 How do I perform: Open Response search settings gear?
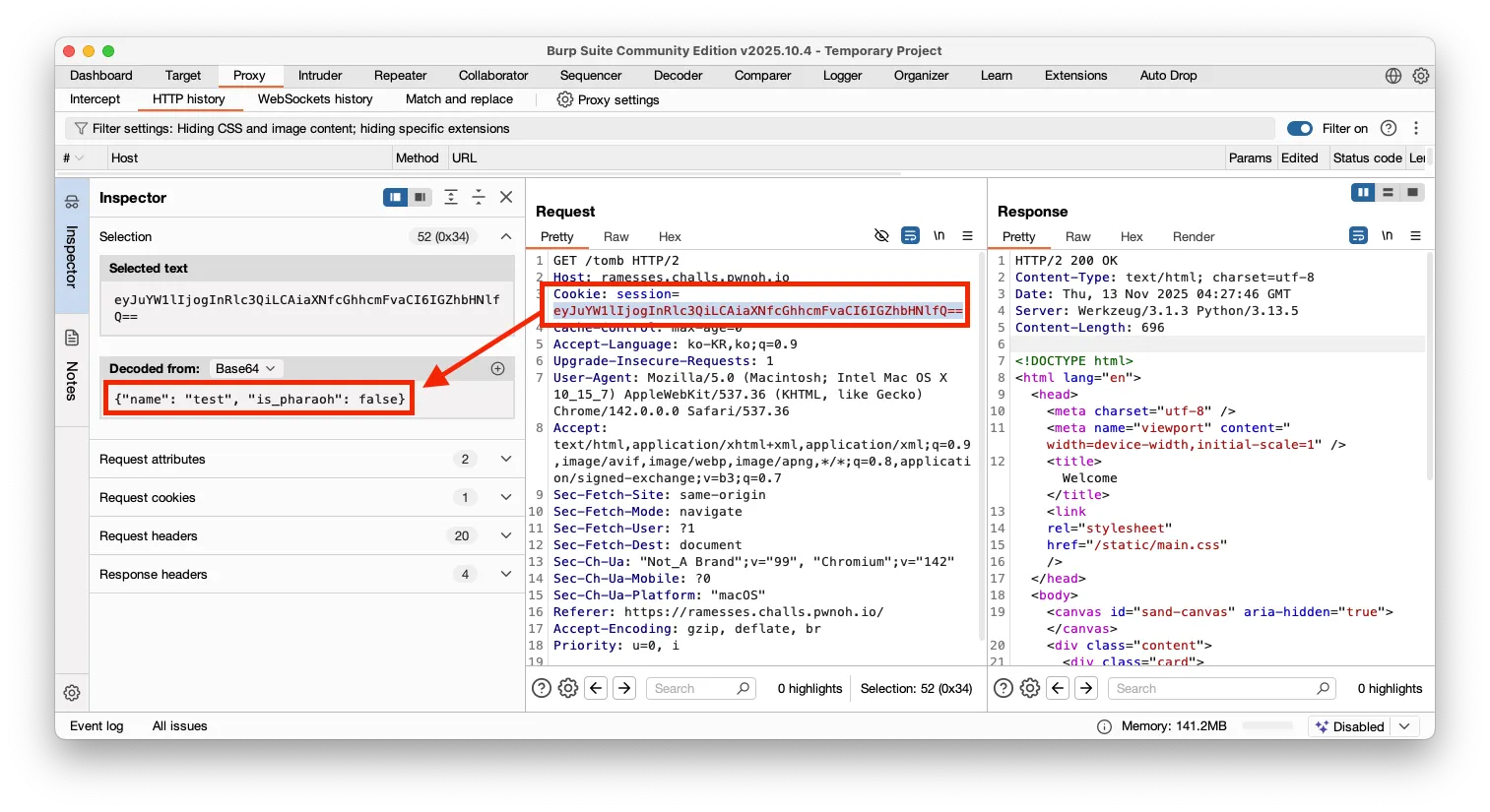[x=1030, y=688]
